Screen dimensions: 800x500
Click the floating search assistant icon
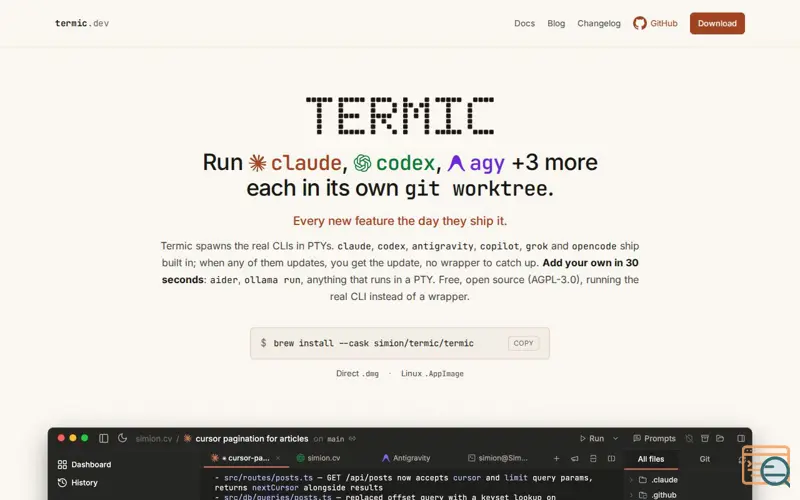(766, 466)
